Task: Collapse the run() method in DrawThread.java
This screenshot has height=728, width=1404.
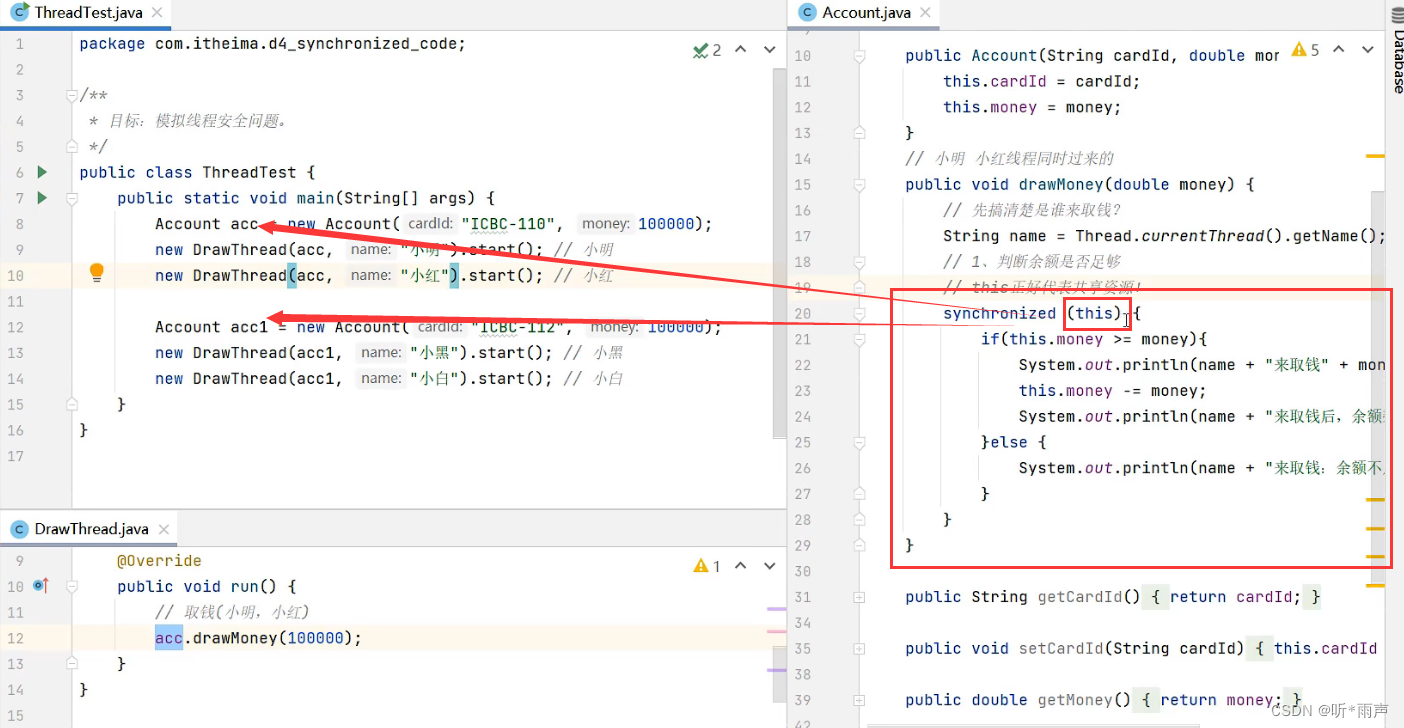Action: tap(71, 586)
